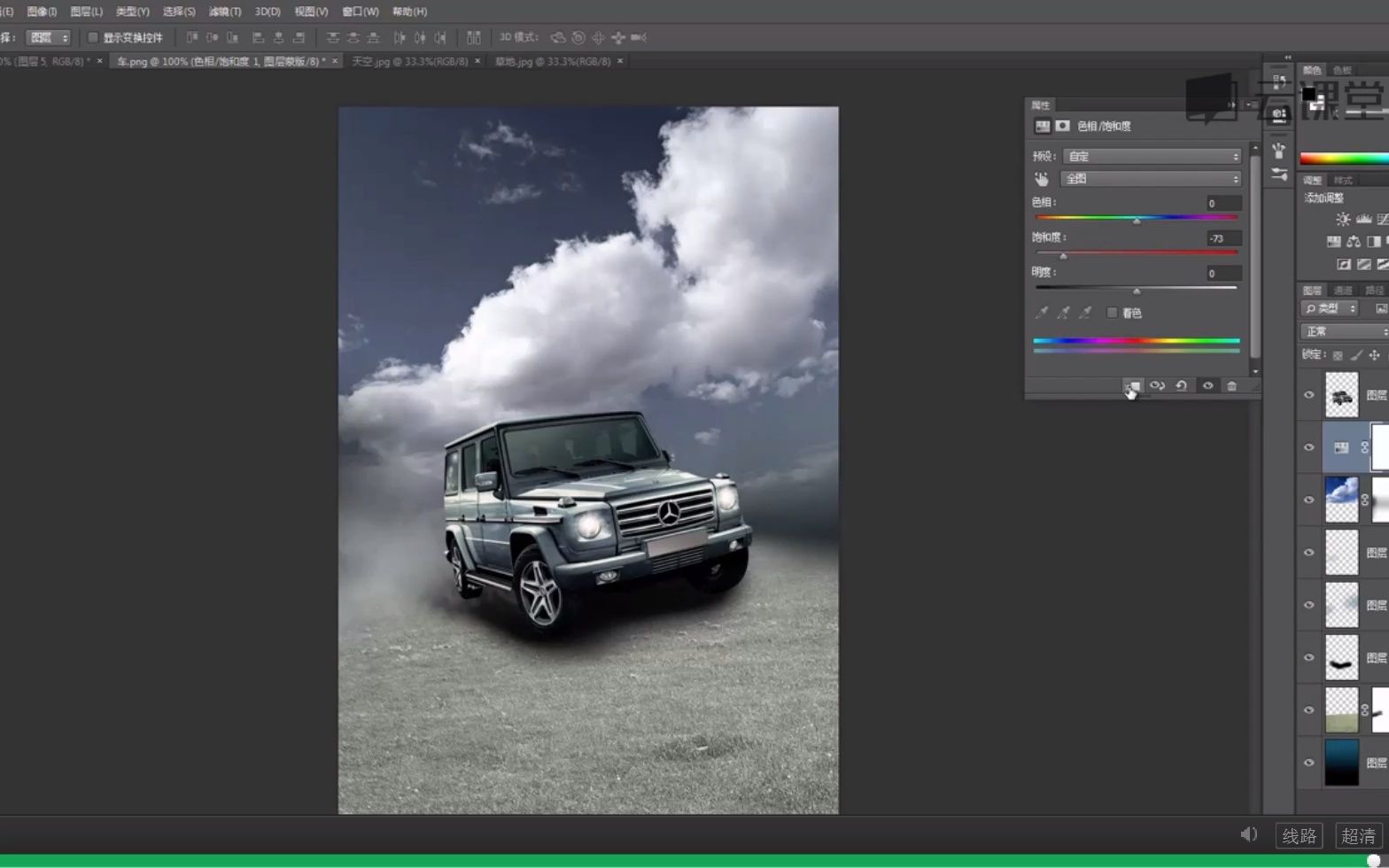
Task: Open the 预设 preset dropdown showing 自定
Action: [x=1152, y=157]
